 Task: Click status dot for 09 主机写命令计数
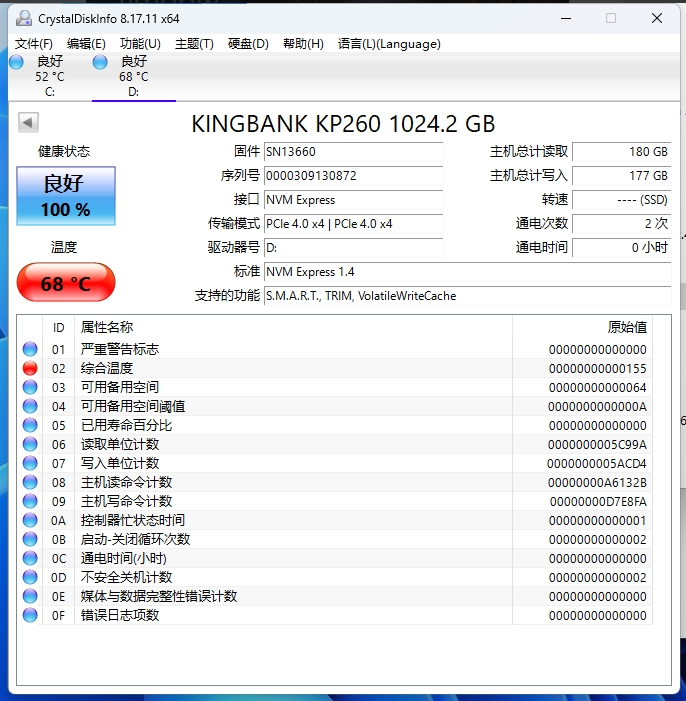[30, 501]
